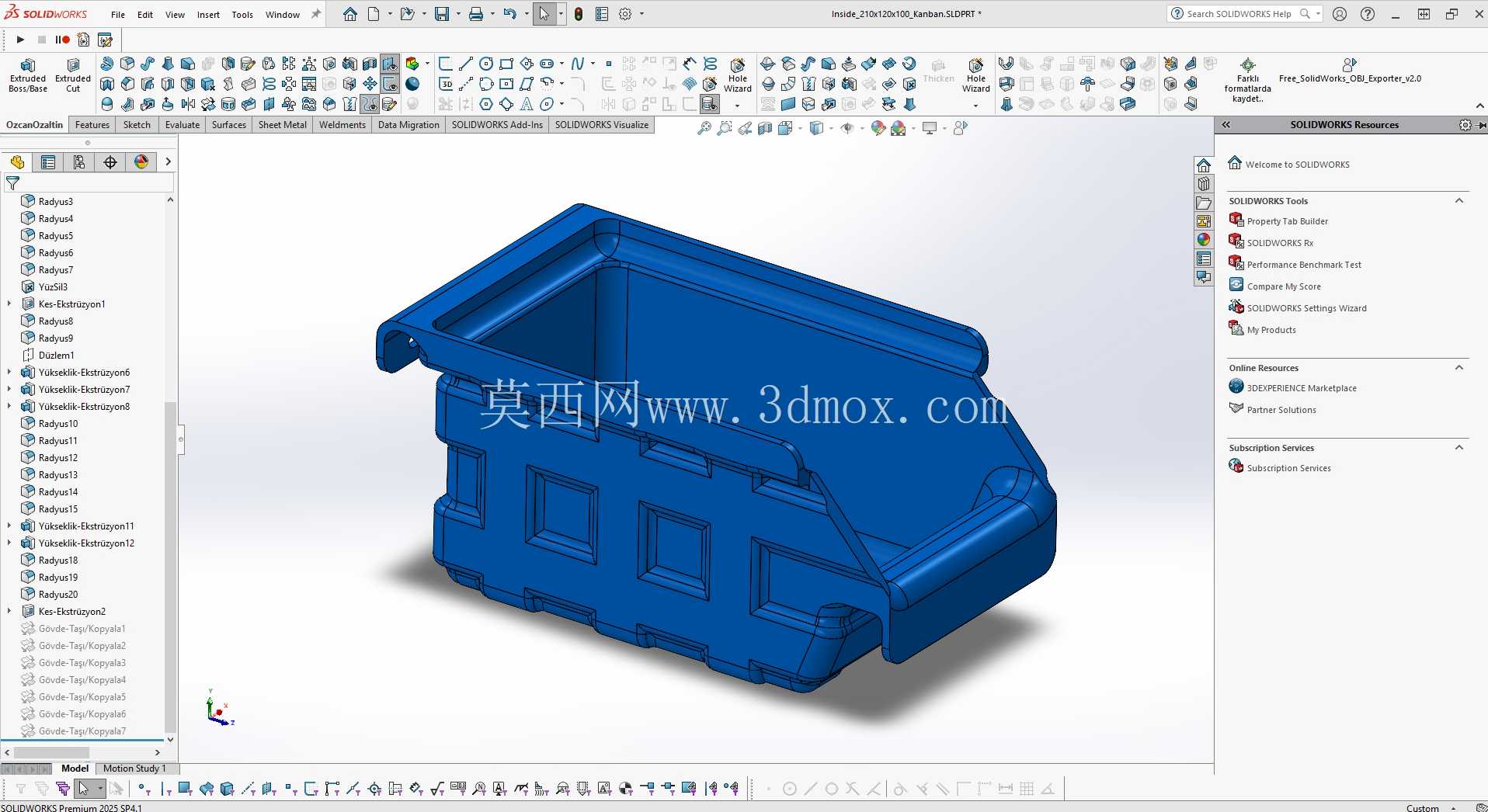Open the ConfigurationManager tab icon
This screenshot has height=812, width=1488.
point(79,161)
